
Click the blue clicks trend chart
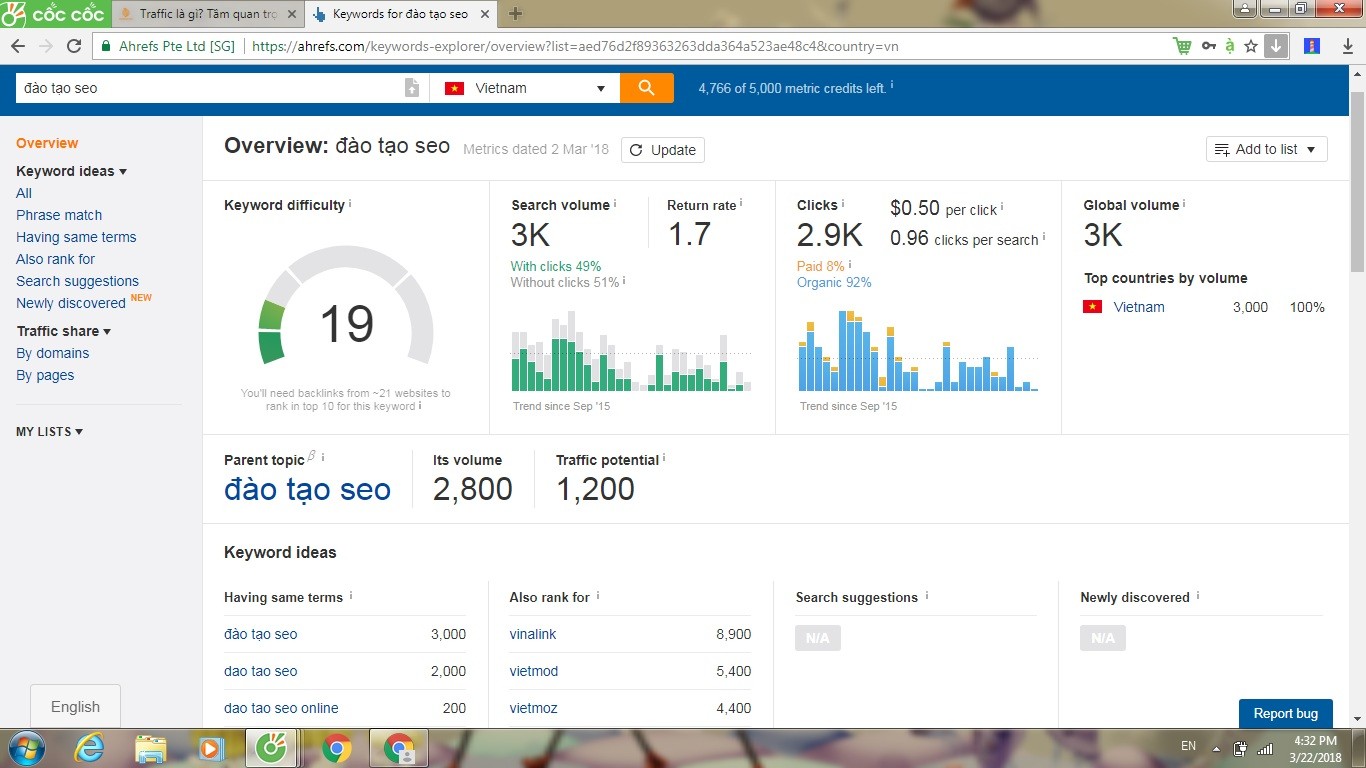pos(918,351)
